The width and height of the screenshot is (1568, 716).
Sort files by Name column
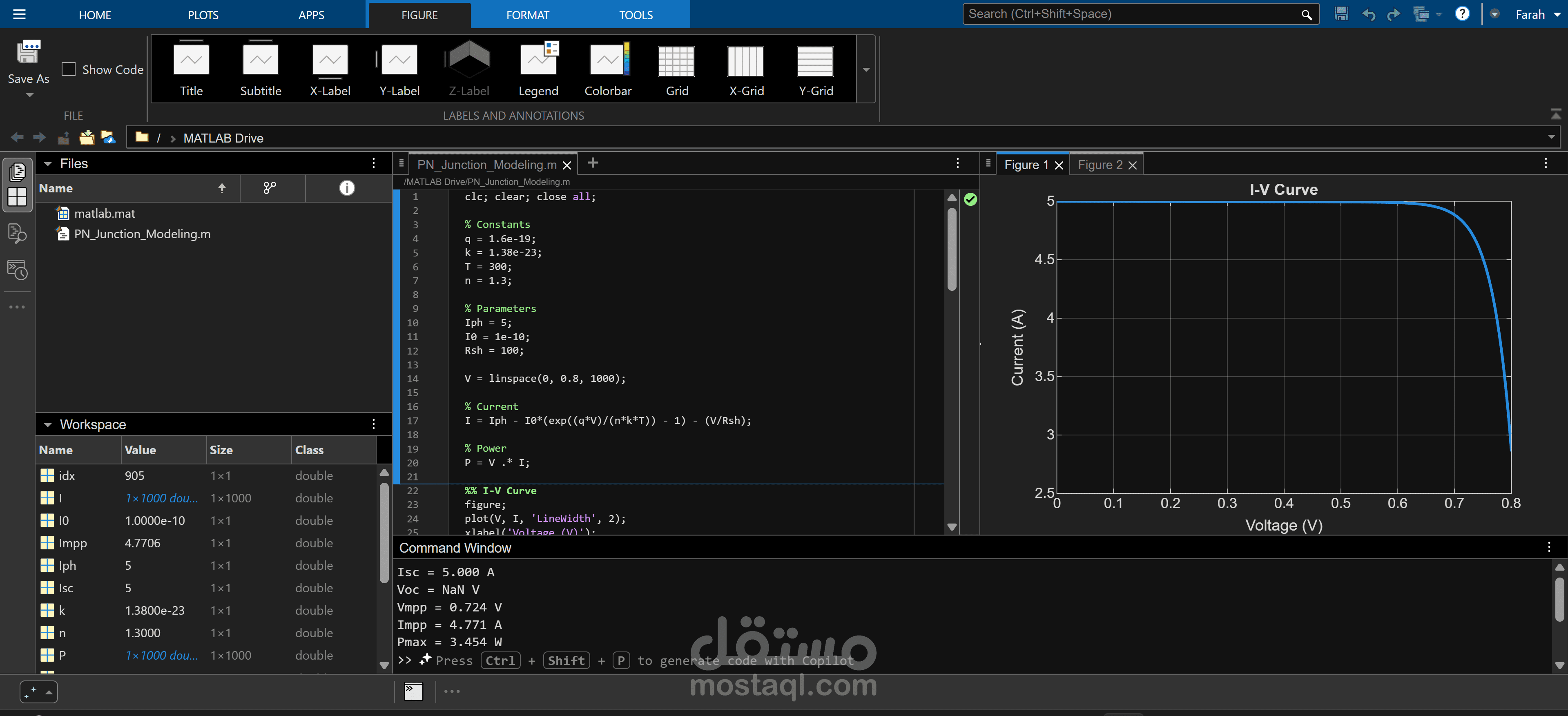[x=138, y=188]
